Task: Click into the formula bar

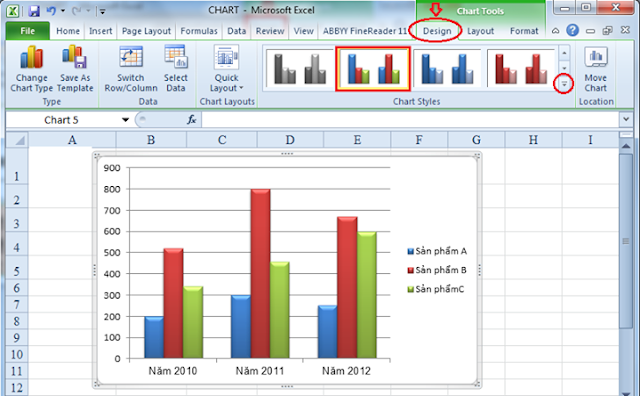Action: [x=410, y=120]
